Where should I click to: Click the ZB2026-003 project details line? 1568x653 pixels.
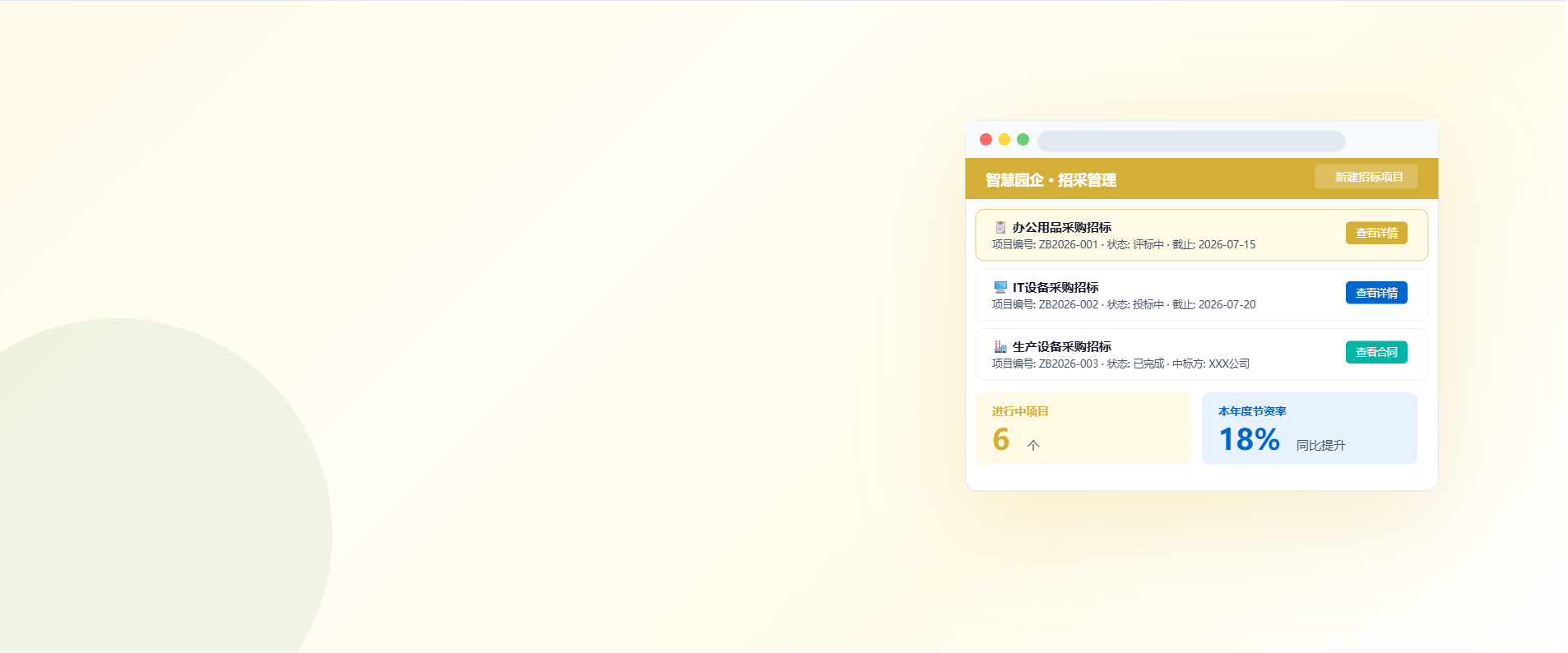[x=1120, y=364]
